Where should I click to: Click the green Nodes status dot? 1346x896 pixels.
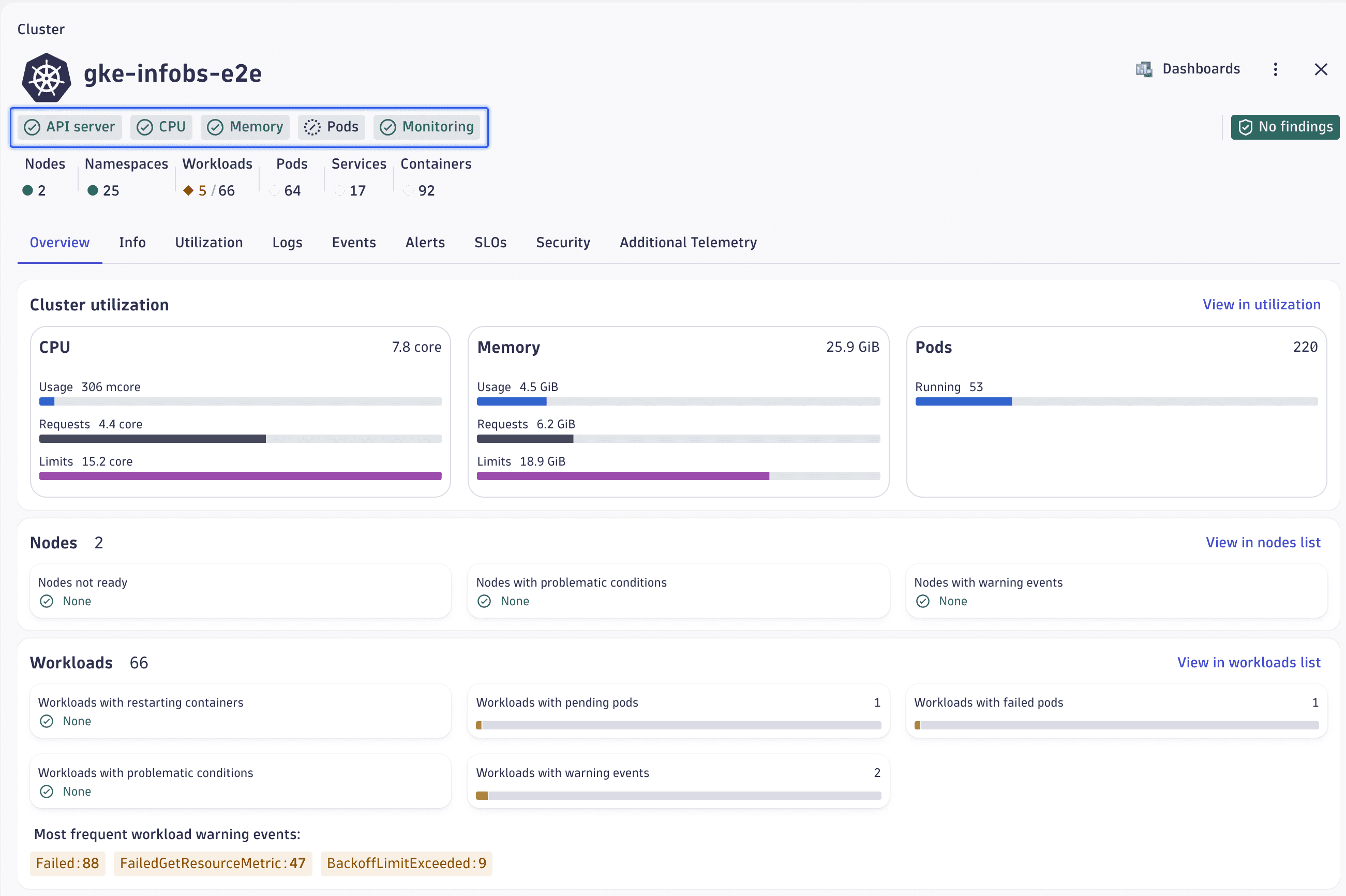click(27, 190)
